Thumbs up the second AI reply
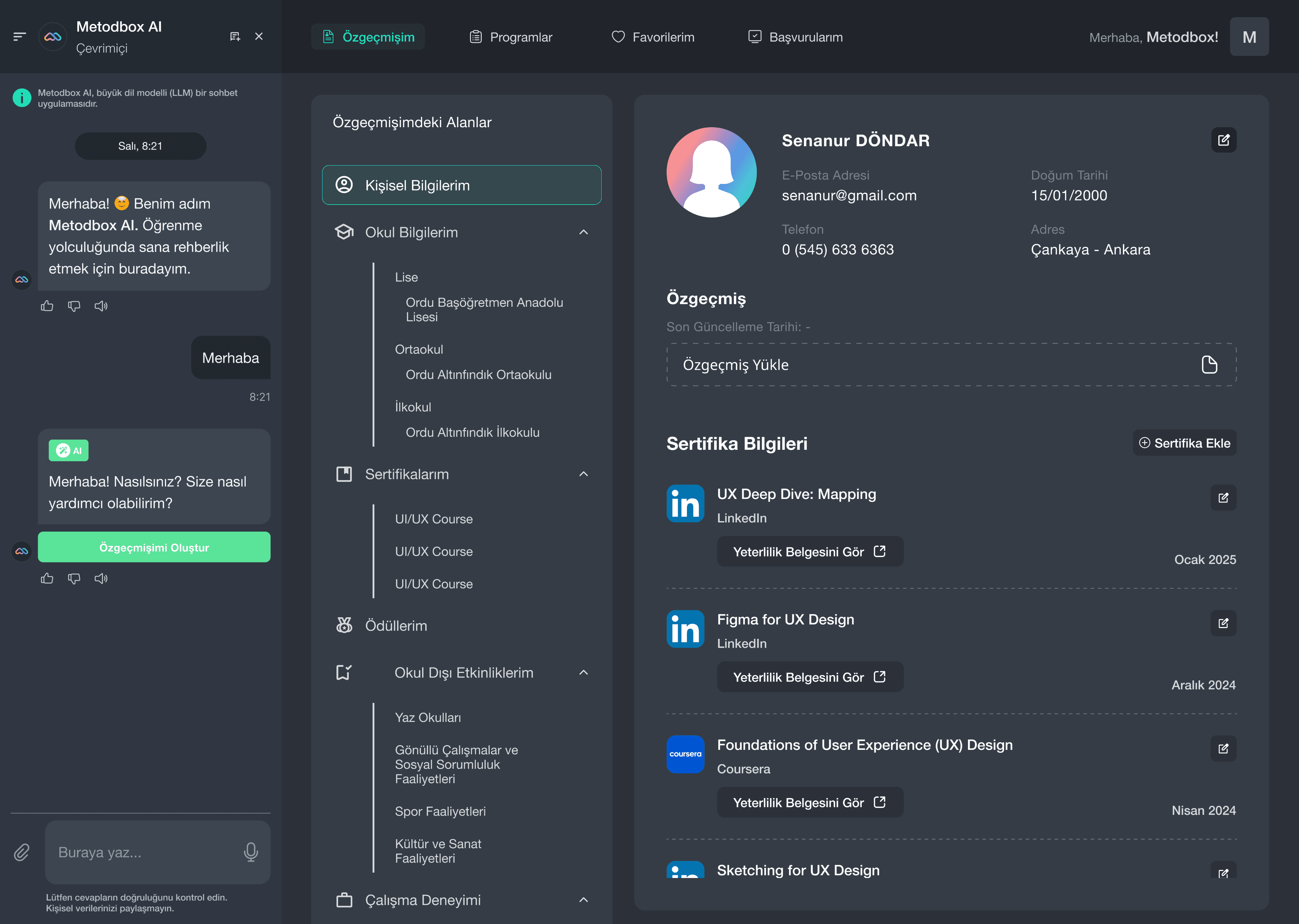This screenshot has width=1299, height=924. click(x=47, y=579)
